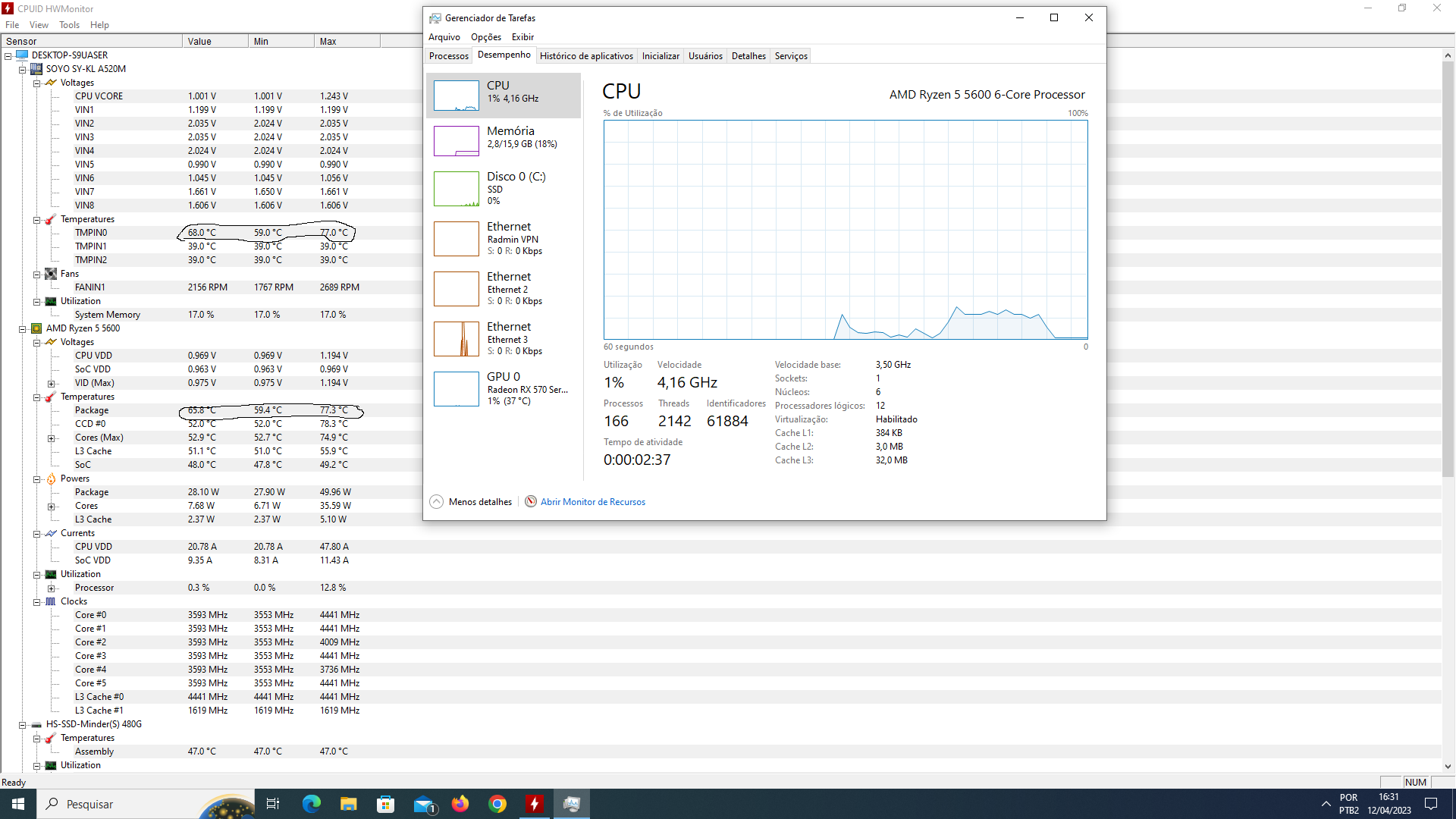Viewport: 1456px width, 819px height.
Task: Collapse the Clocks group
Action: coord(36,601)
